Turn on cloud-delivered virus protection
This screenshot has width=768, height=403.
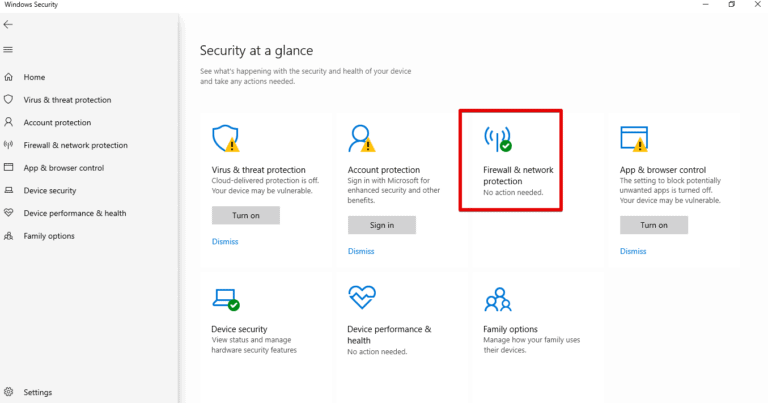[246, 215]
